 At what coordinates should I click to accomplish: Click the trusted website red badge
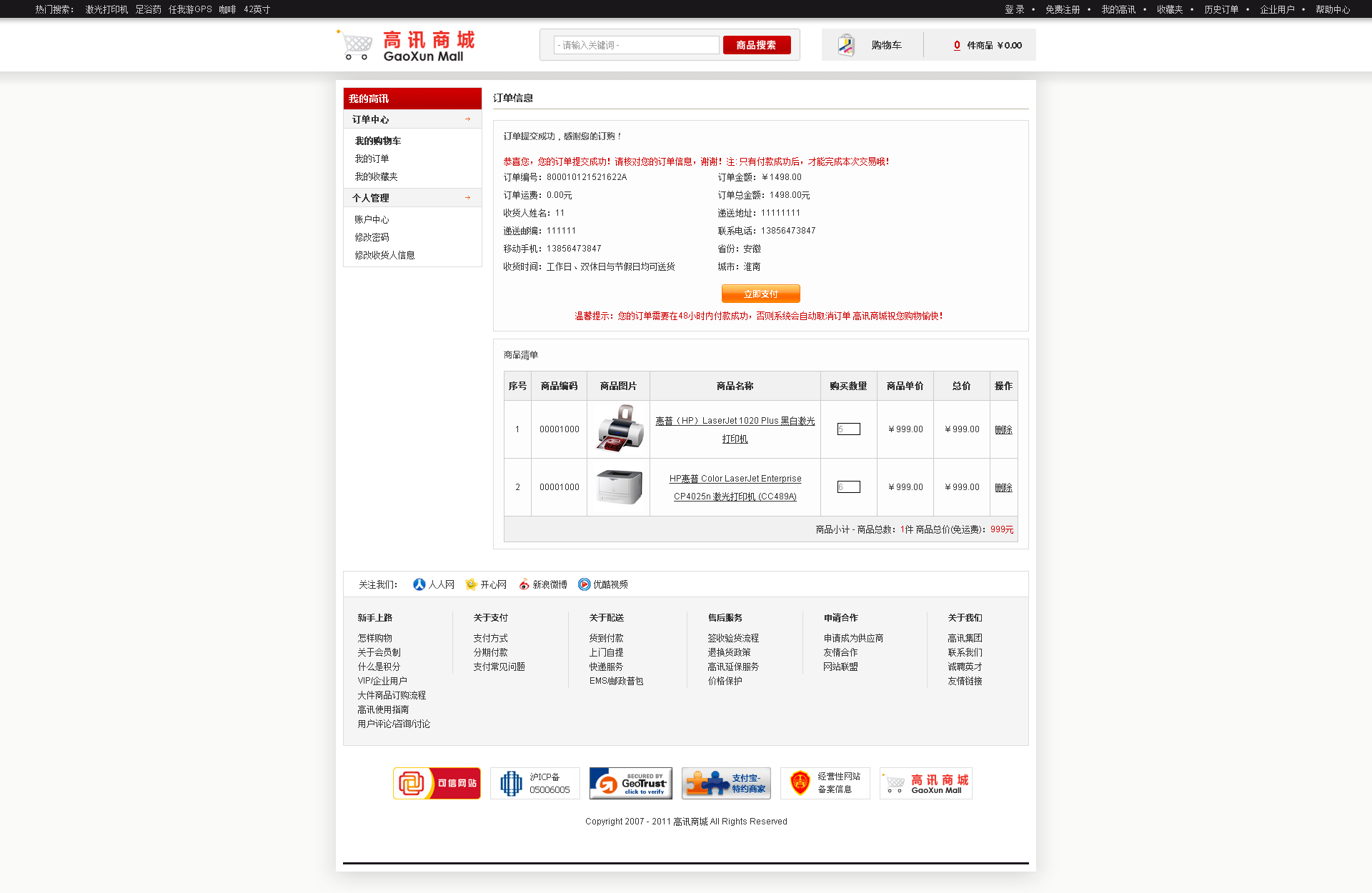[437, 783]
